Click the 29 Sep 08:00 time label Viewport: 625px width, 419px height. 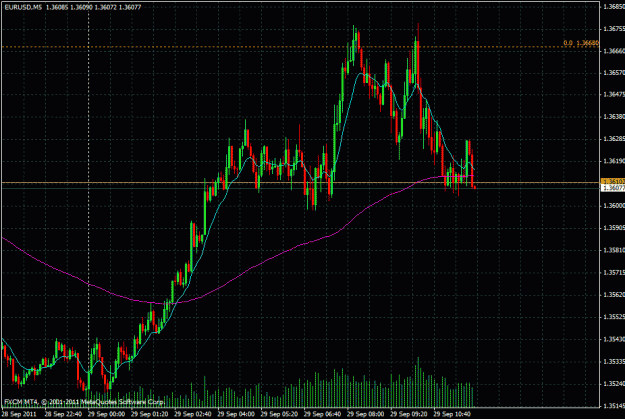coord(366,414)
